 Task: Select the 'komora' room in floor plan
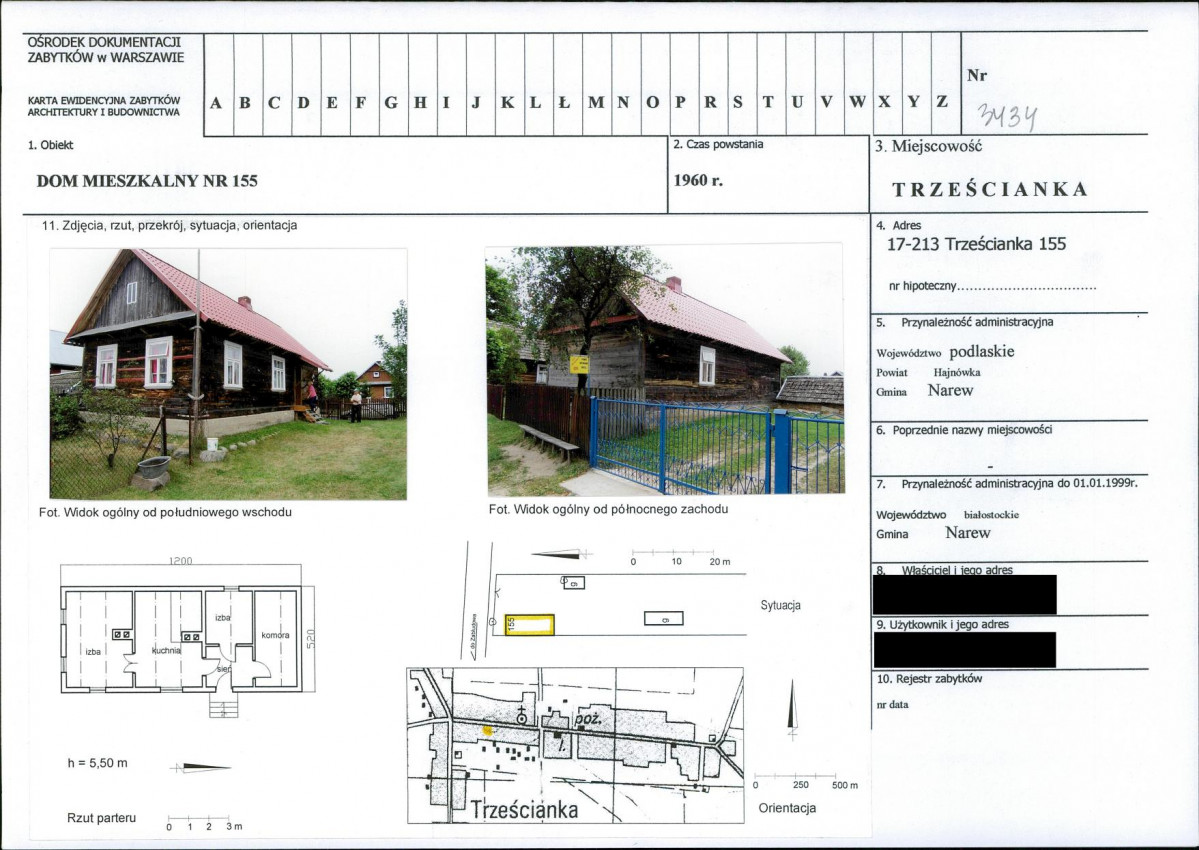pos(275,635)
